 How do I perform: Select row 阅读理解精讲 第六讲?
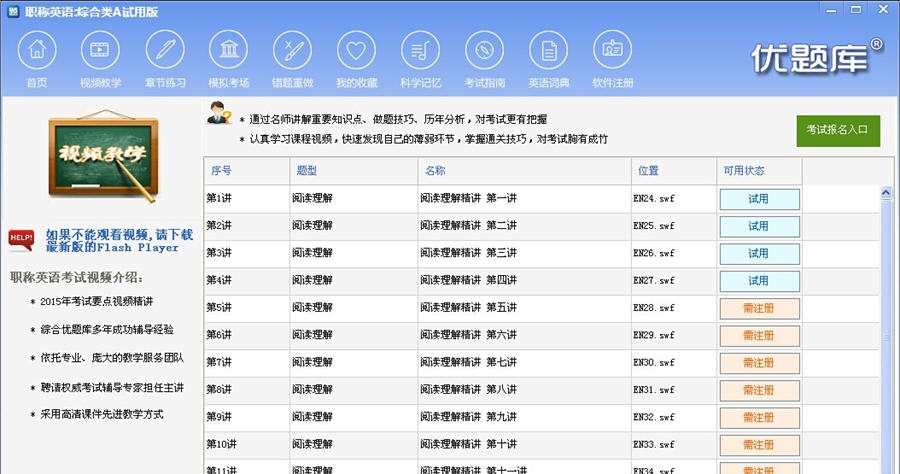(x=541, y=336)
